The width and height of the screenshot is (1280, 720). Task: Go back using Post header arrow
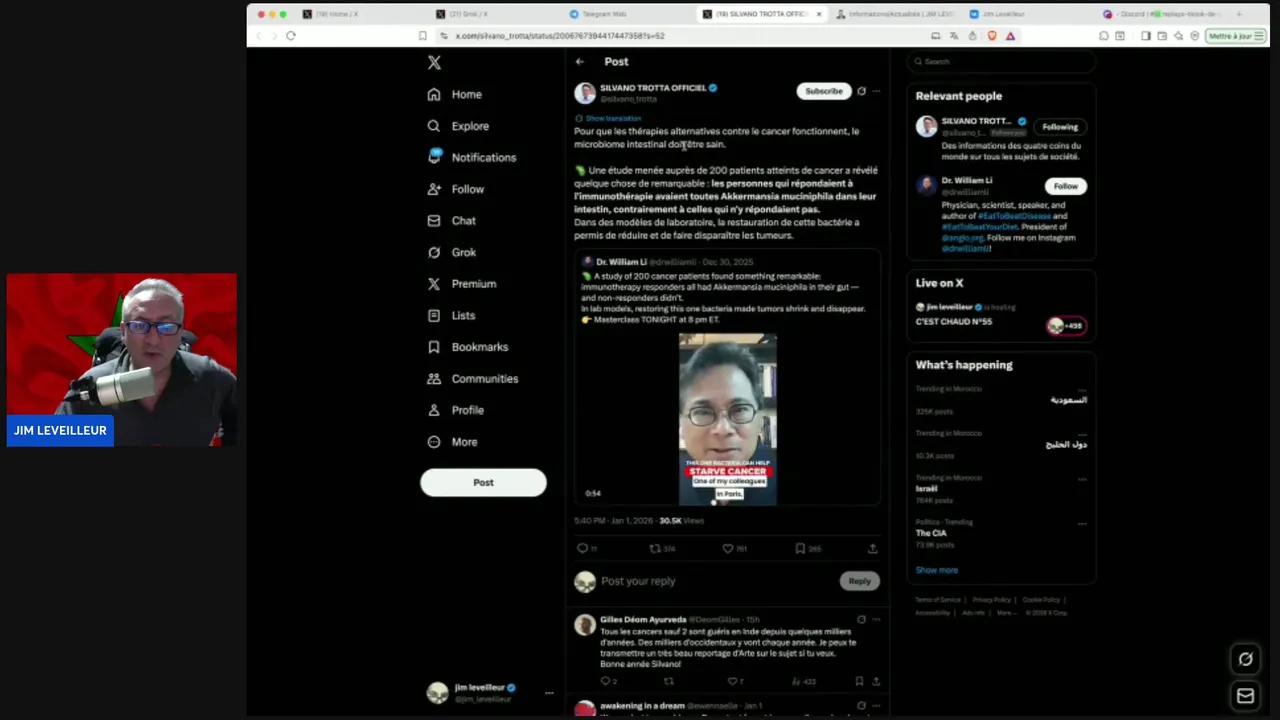click(580, 62)
